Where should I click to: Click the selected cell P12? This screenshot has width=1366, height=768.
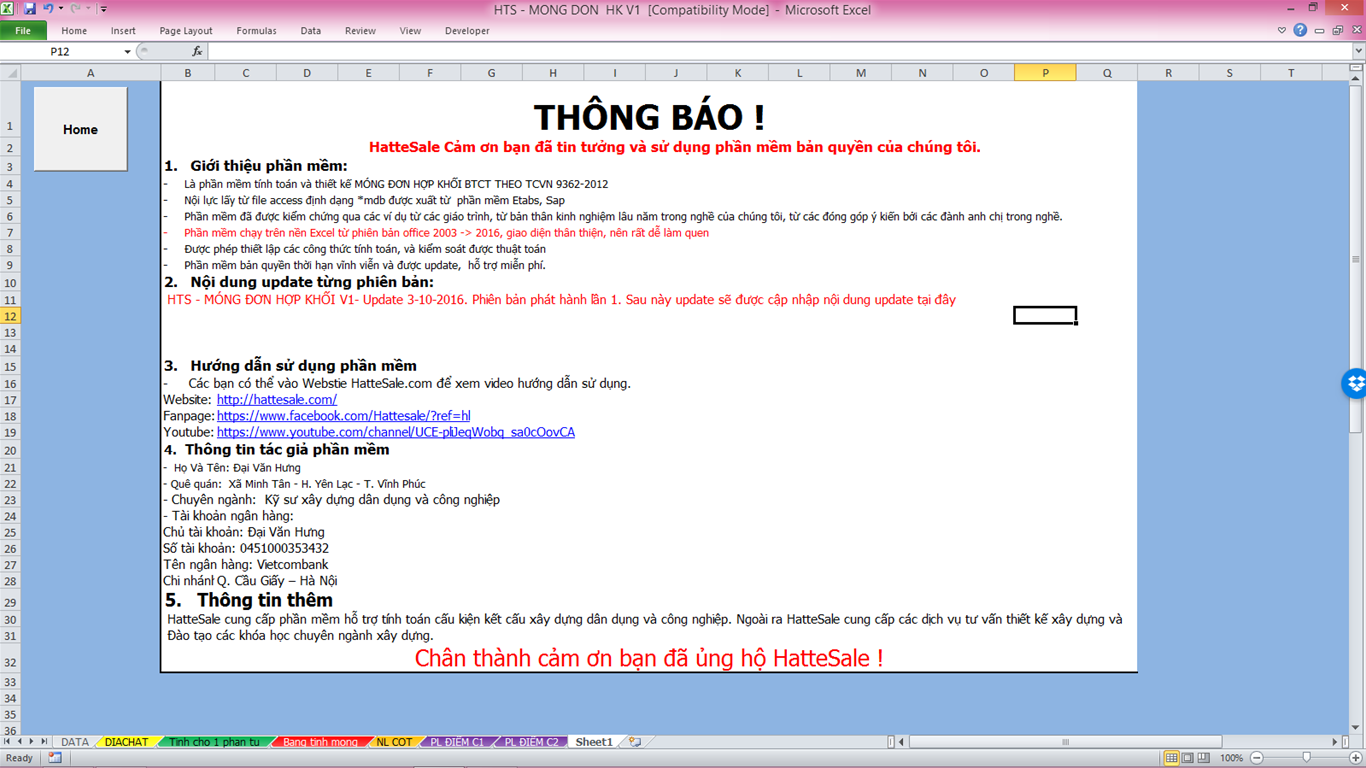(1045, 316)
